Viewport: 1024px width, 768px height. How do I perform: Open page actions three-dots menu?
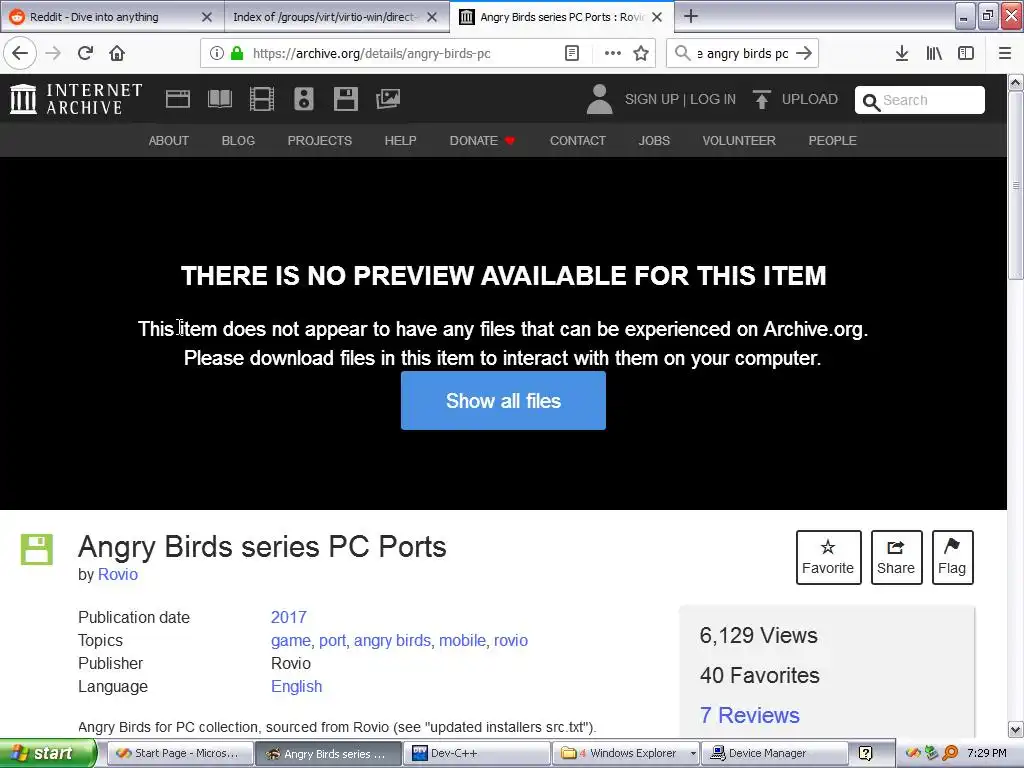pos(613,54)
